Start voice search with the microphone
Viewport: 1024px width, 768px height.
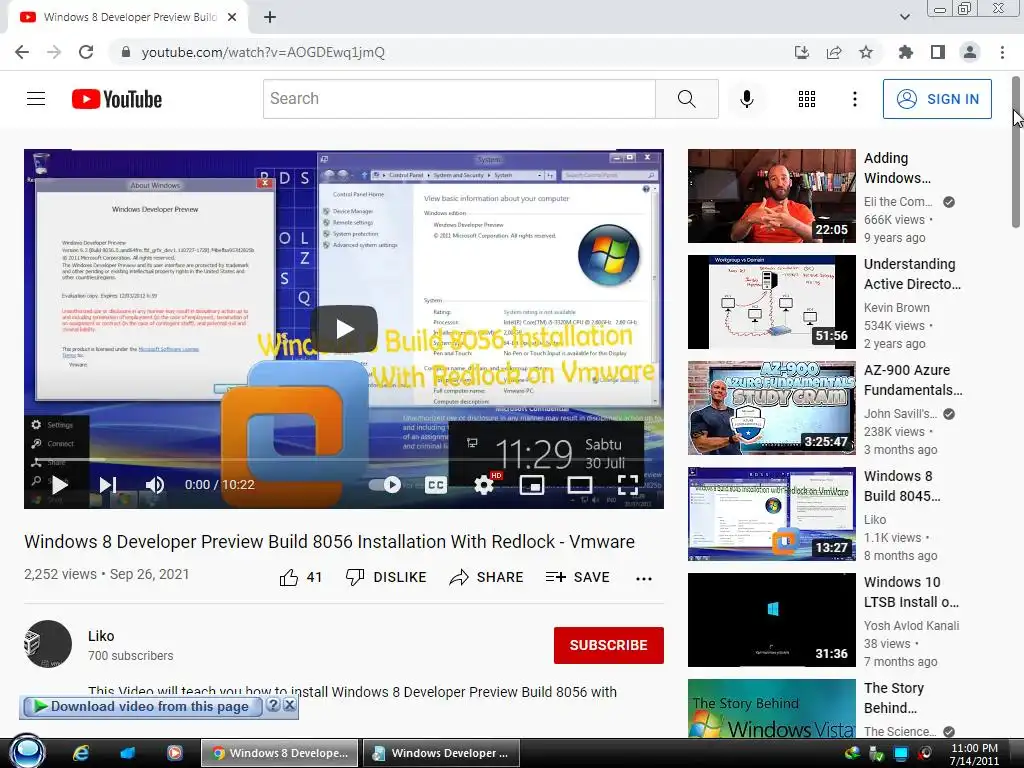pyautogui.click(x=747, y=99)
